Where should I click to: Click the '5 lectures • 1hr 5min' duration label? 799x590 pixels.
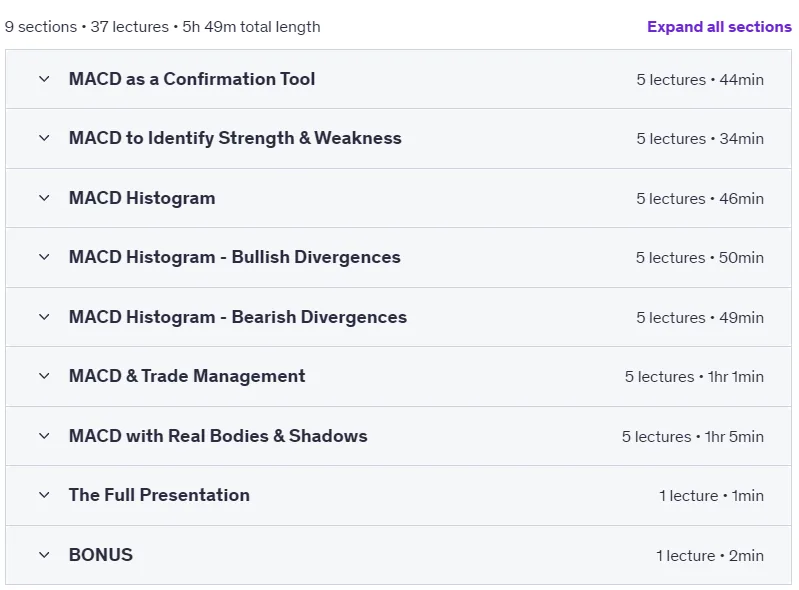click(693, 437)
